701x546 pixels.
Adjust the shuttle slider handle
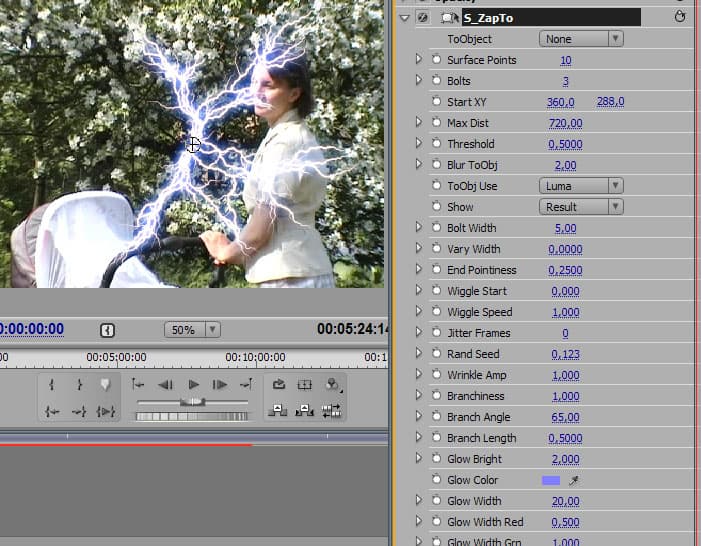[193, 402]
